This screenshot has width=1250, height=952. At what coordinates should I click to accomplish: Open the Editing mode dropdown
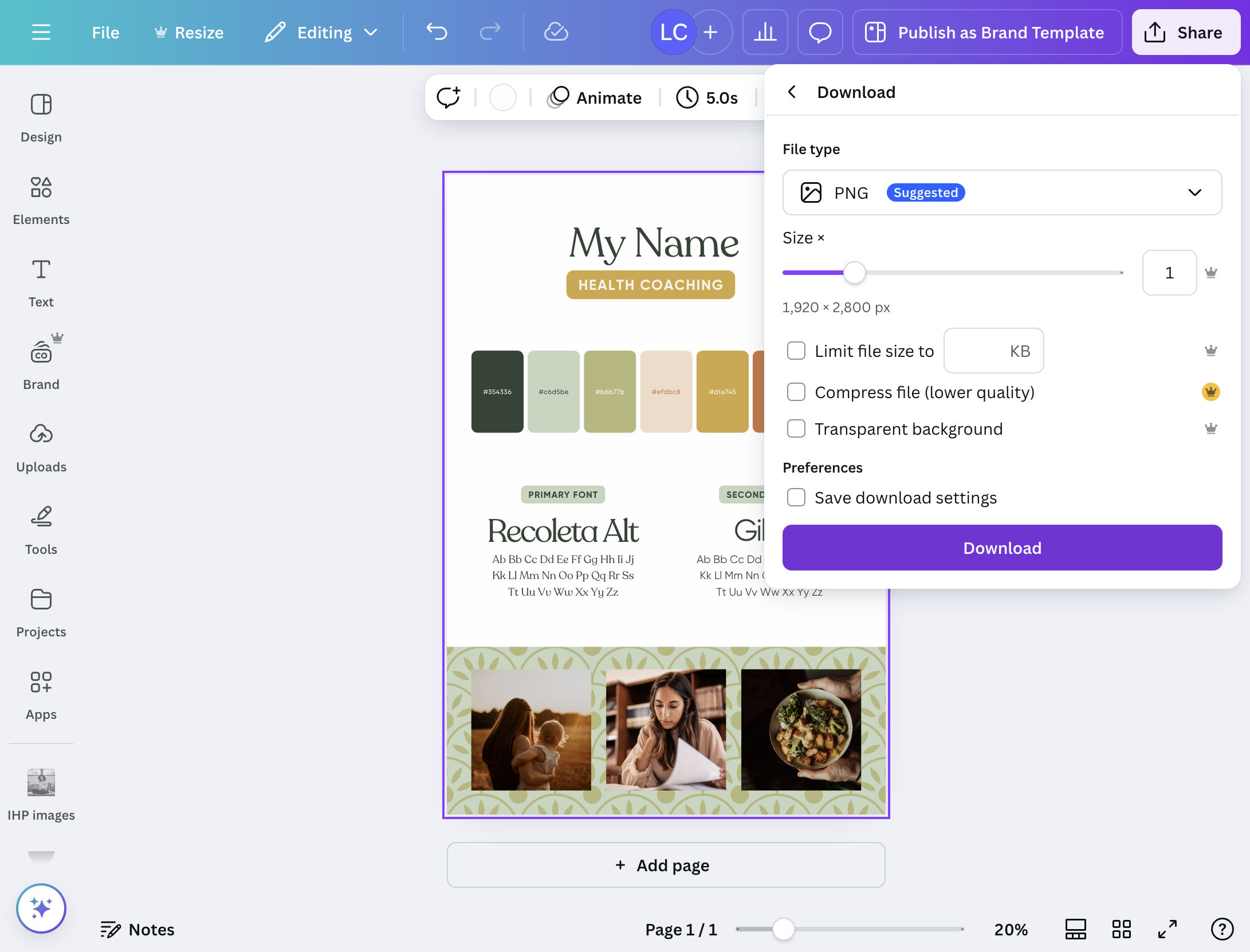pos(322,32)
